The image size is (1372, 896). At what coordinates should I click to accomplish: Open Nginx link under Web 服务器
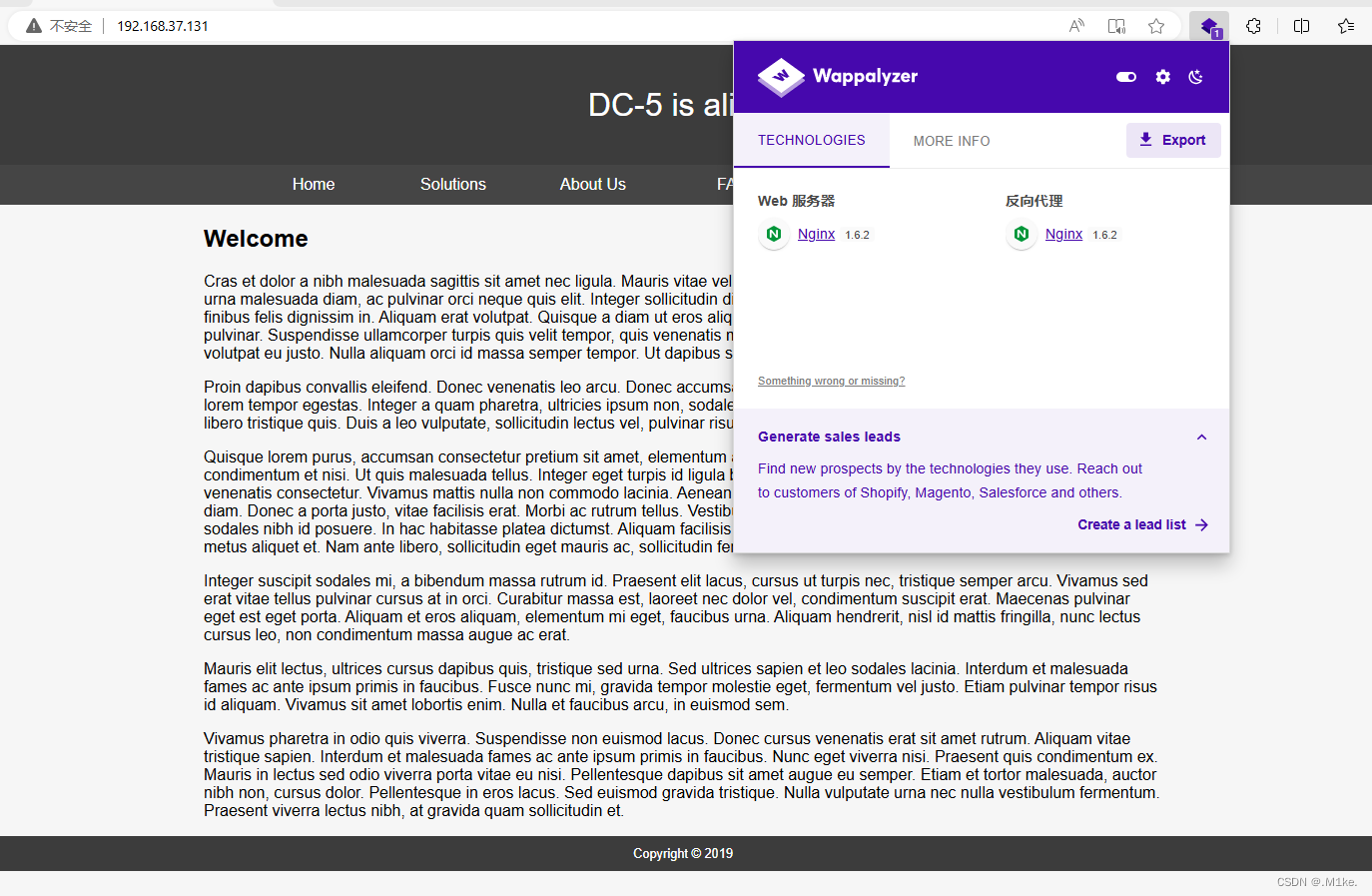(816, 234)
